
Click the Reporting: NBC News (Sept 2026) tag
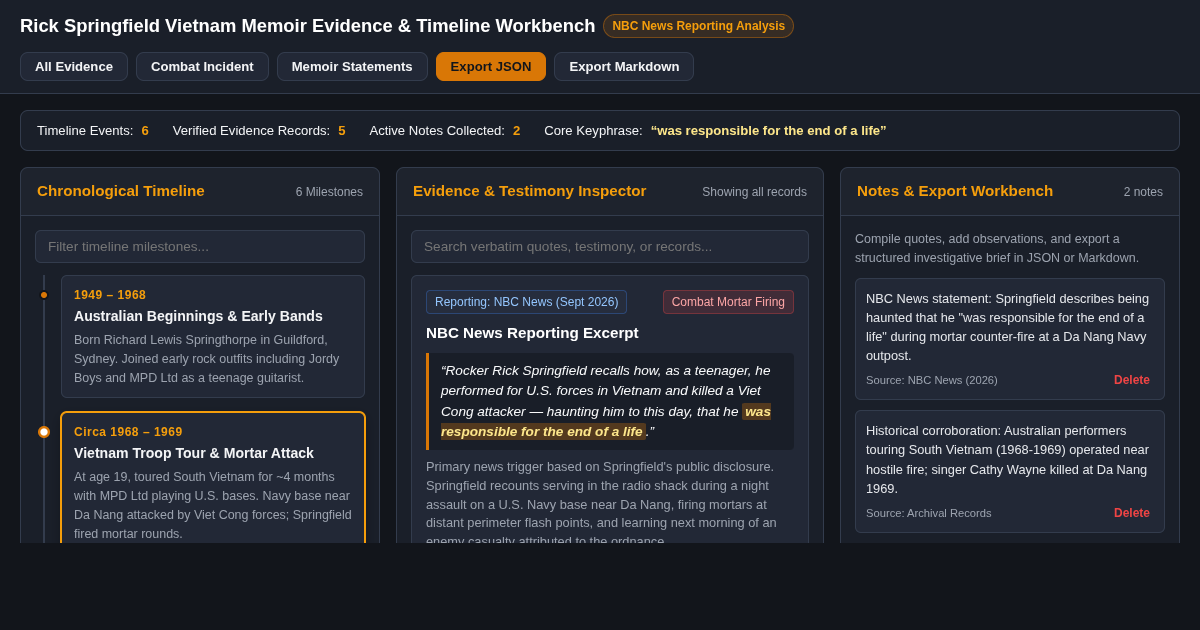[526, 302]
